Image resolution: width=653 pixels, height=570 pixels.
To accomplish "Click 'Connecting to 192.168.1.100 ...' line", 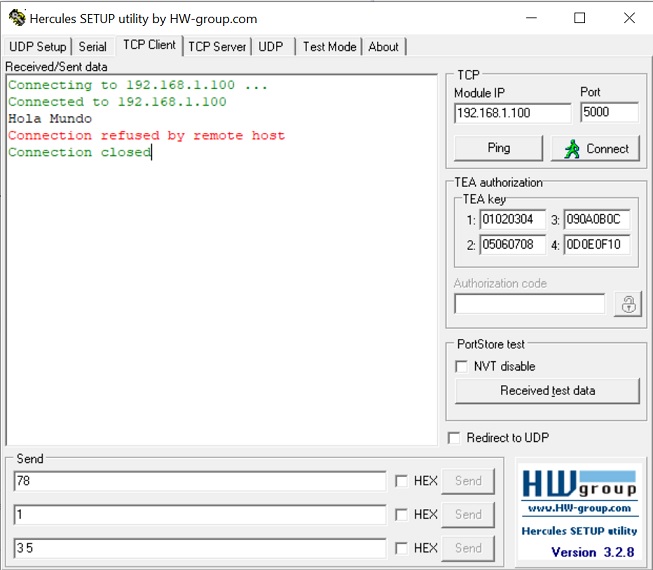I will coord(137,85).
